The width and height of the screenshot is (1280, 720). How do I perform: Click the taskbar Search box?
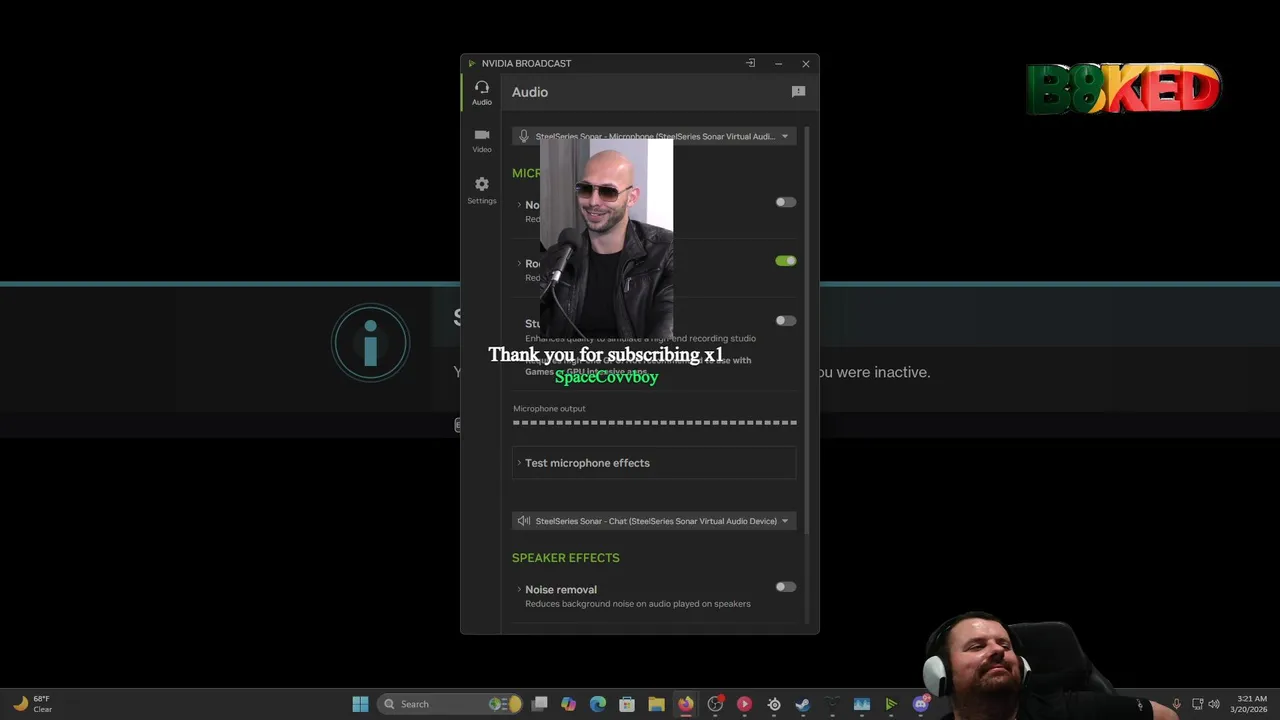[451, 704]
